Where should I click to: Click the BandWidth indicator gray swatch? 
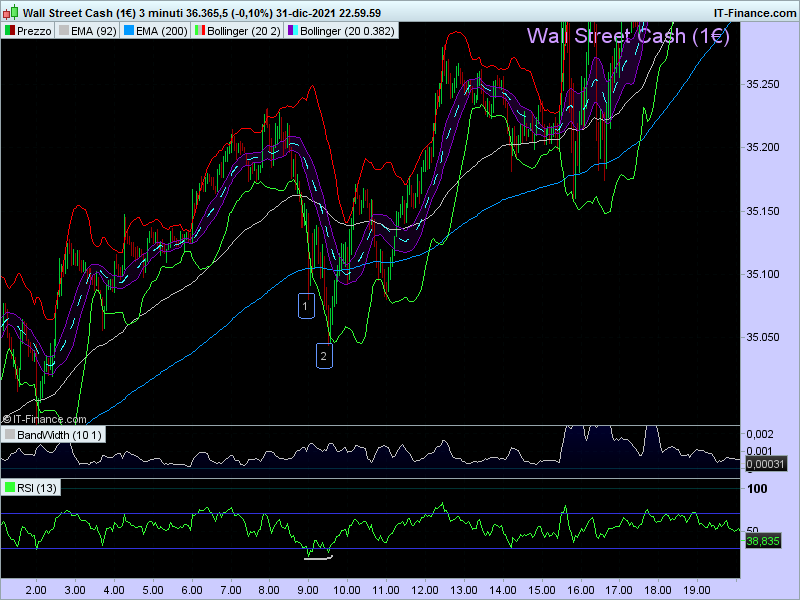pyautogui.click(x=10, y=435)
